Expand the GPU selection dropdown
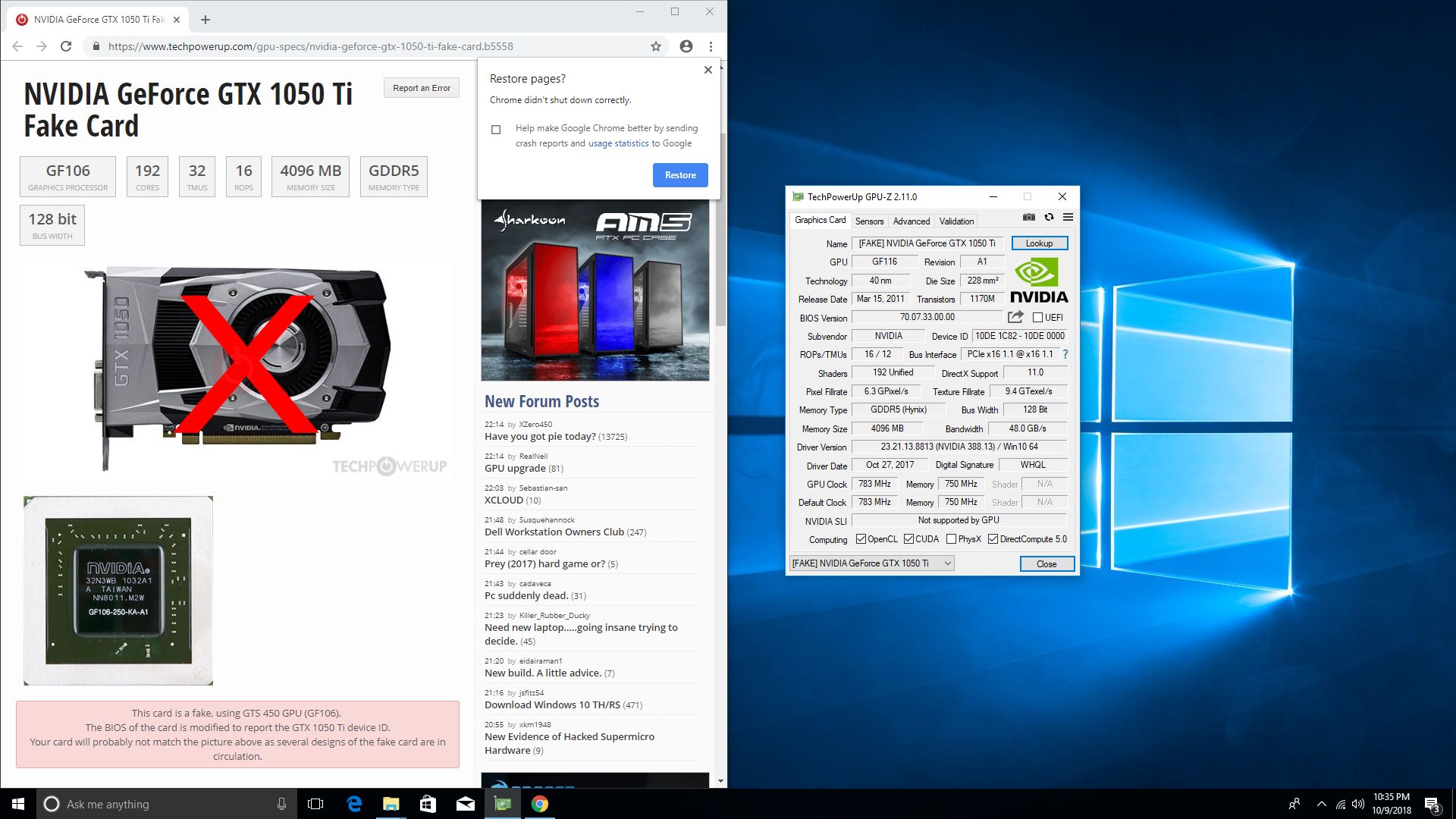Screen dimensions: 1456x819 pos(871,563)
